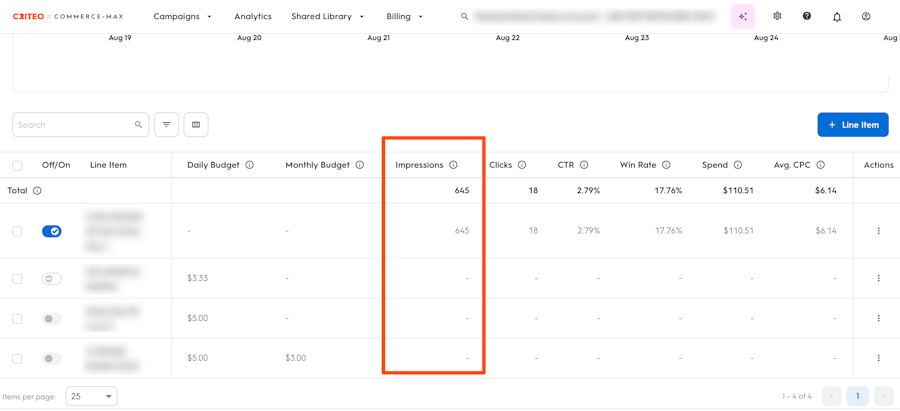This screenshot has width=900, height=411.
Task: Open the filter icon button
Action: [x=166, y=125]
